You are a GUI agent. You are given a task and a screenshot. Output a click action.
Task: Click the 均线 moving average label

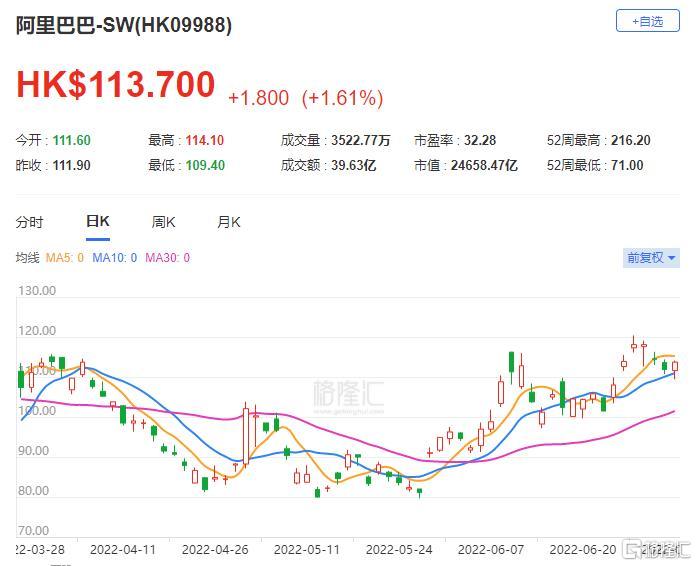click(28, 257)
